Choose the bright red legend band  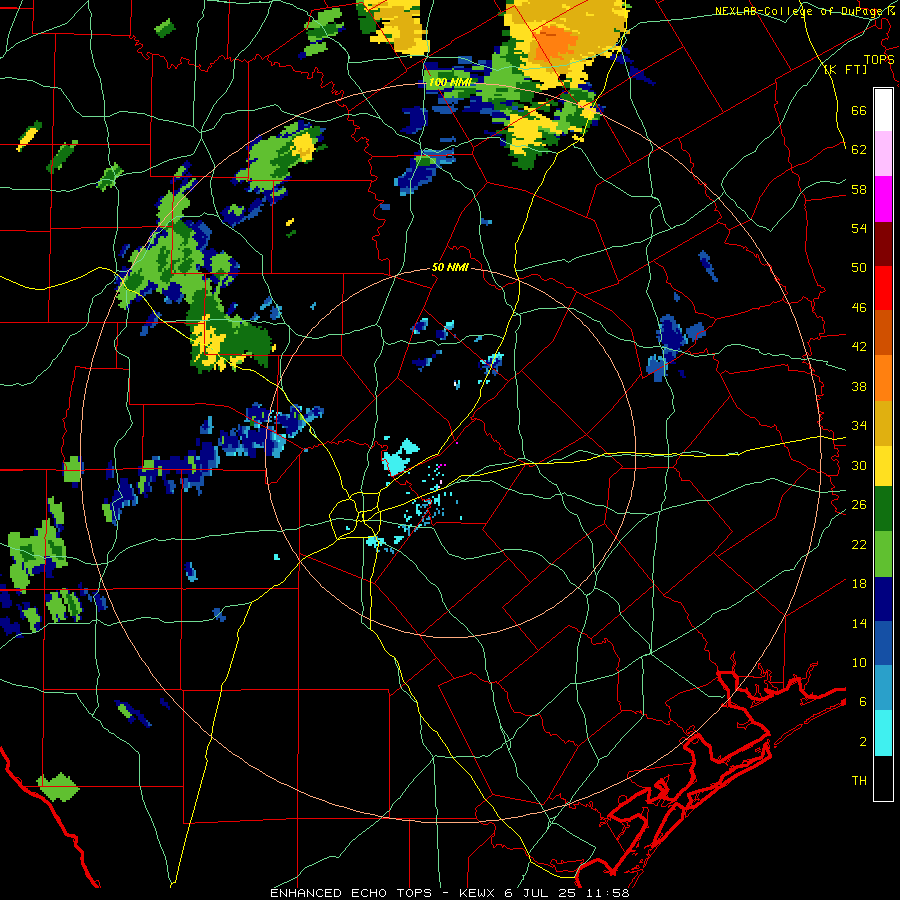pos(883,288)
